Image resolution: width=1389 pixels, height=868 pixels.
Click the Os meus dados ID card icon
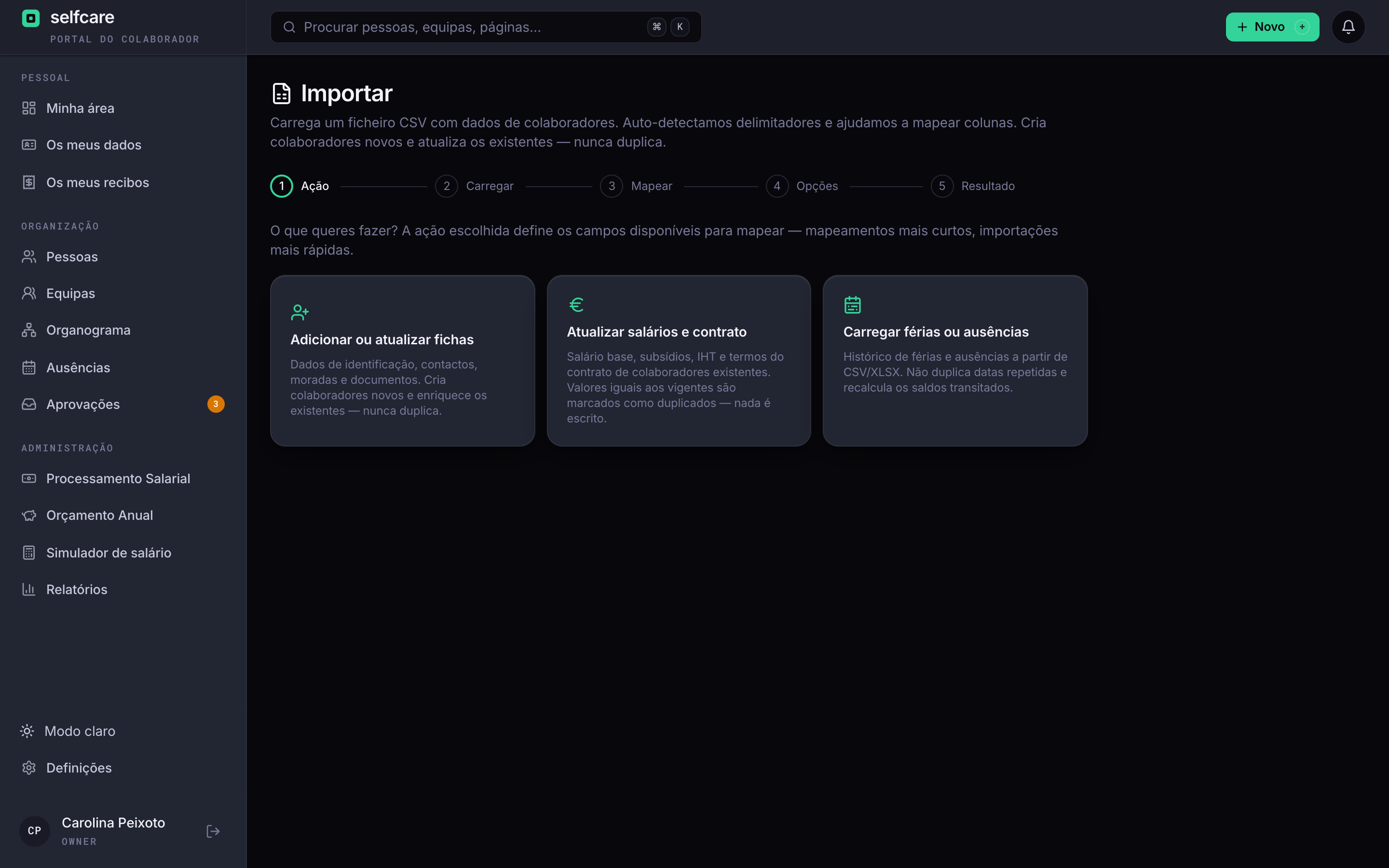point(29,145)
